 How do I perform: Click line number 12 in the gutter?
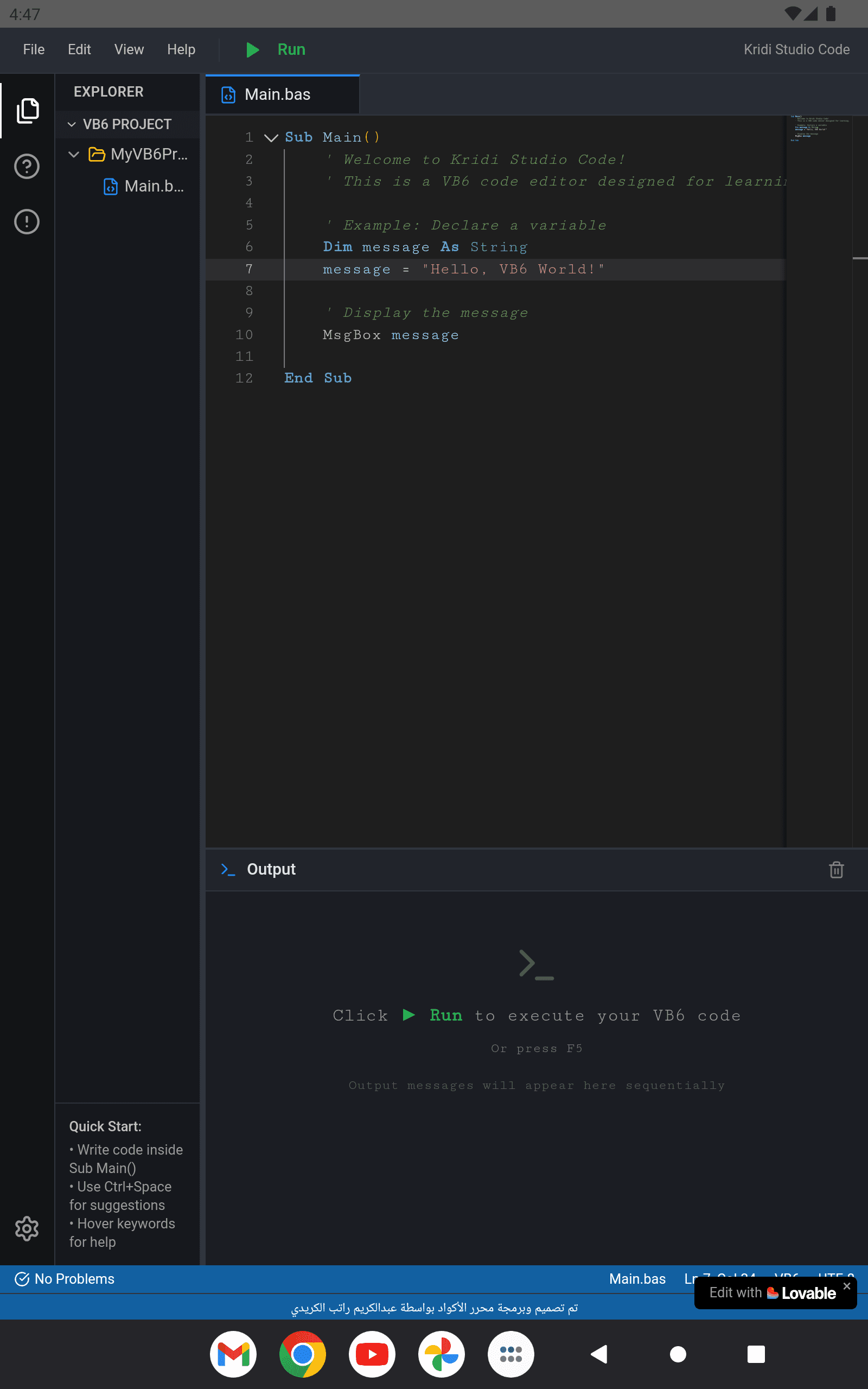click(x=244, y=378)
